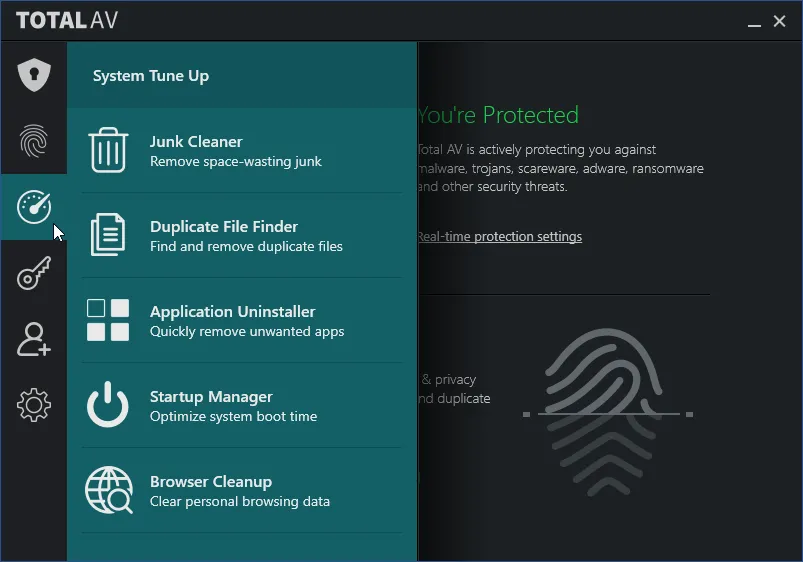This screenshot has width=803, height=562.
Task: Open the fingerprint privacy sidebar icon
Action: [x=34, y=141]
